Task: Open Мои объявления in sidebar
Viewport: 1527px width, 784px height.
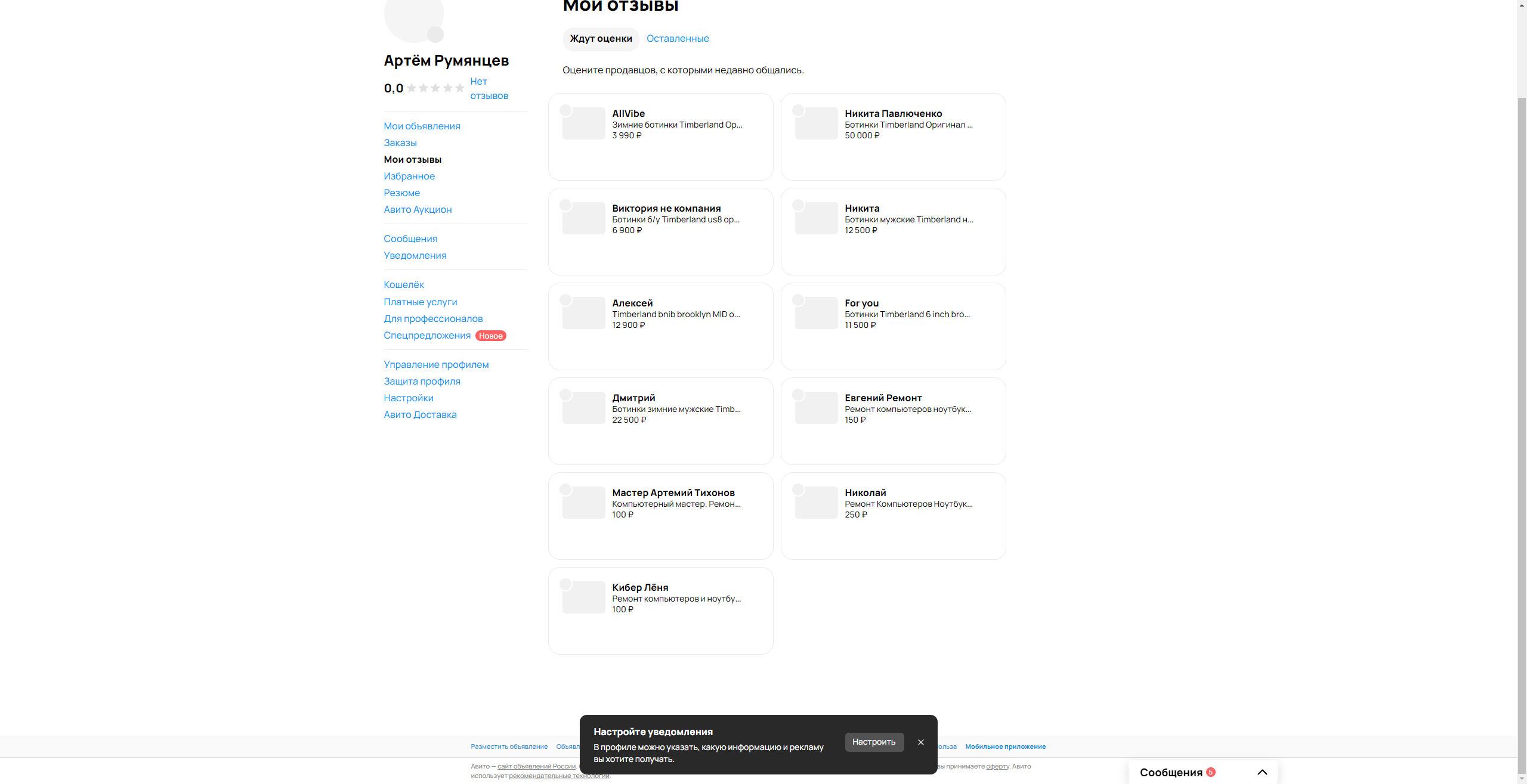Action: coord(422,126)
